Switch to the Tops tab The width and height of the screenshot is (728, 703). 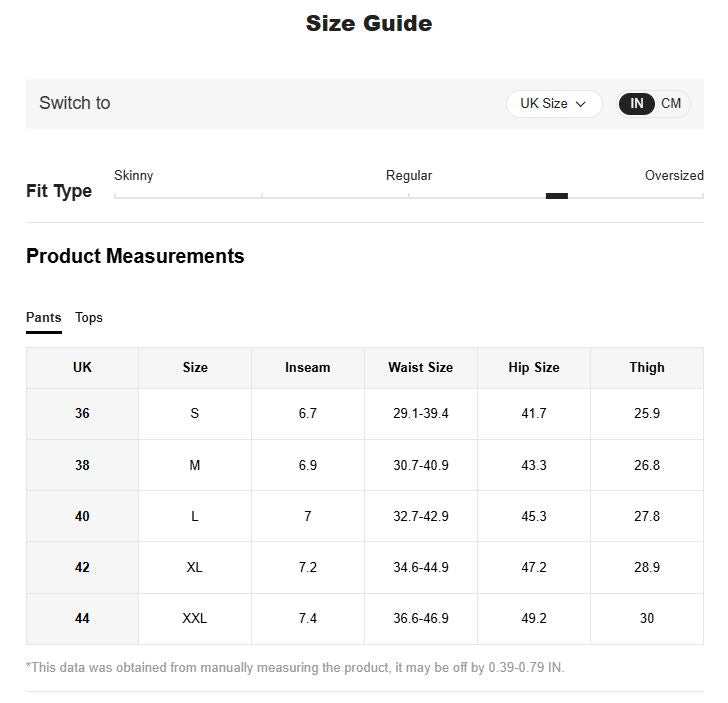pyautogui.click(x=89, y=318)
